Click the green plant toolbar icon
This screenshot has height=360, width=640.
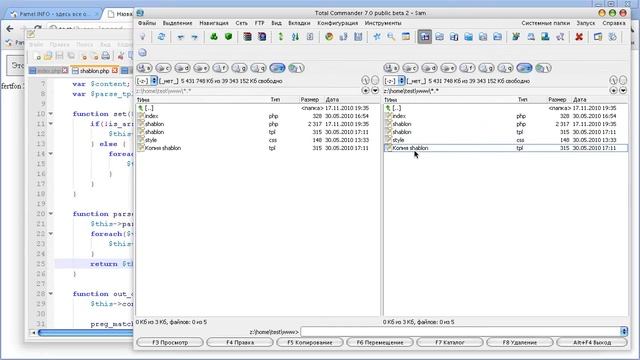pyautogui.click(x=516, y=37)
